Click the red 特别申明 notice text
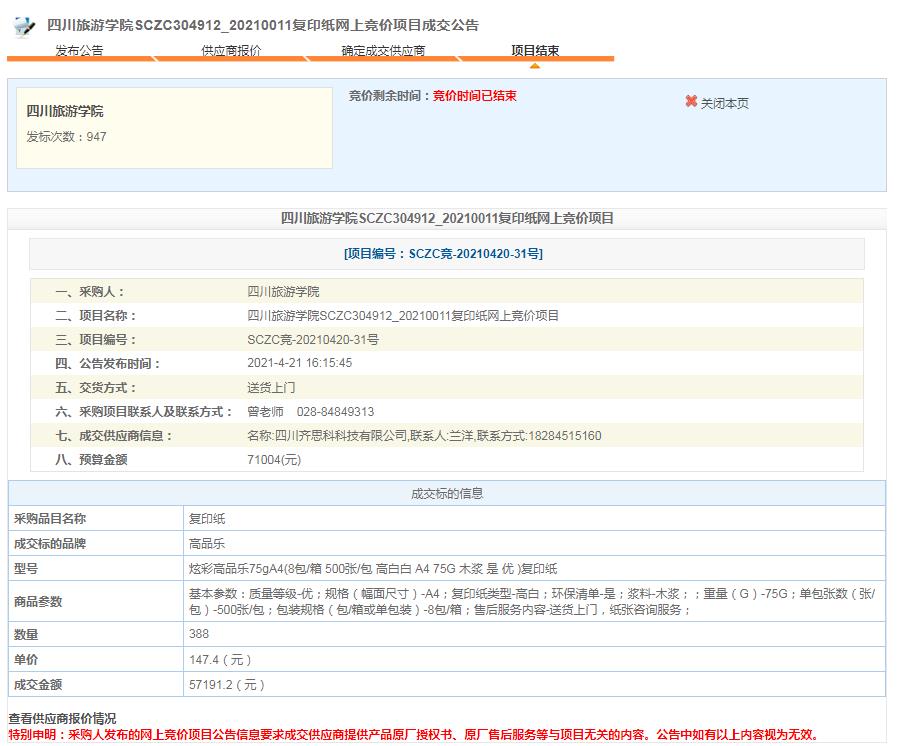 coord(413,735)
